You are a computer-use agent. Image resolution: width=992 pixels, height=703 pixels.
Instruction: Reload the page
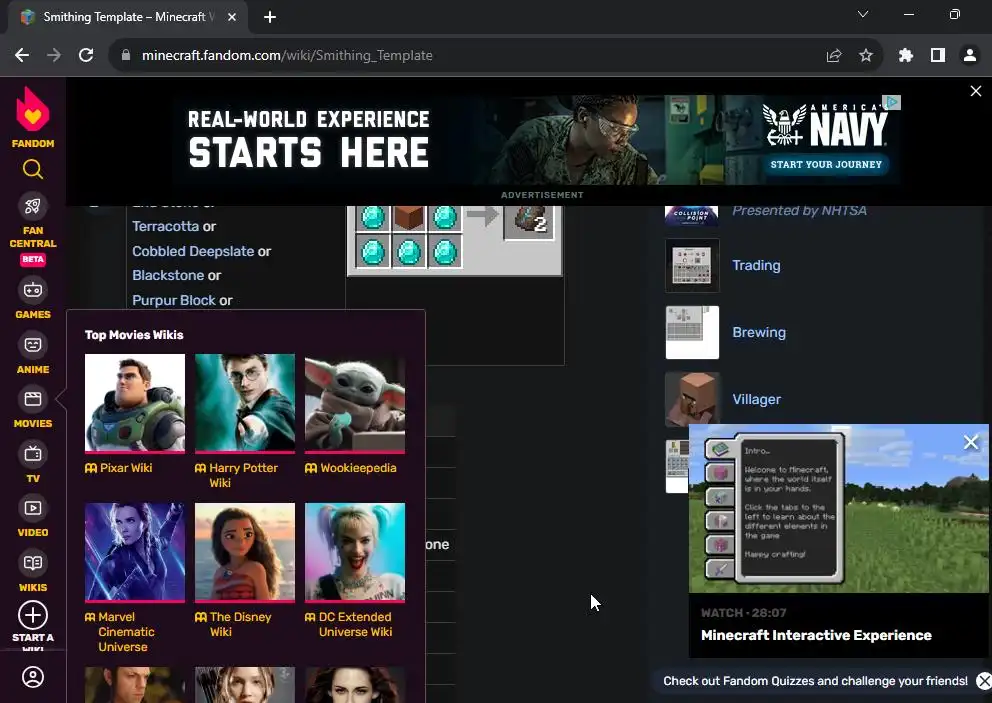click(86, 56)
